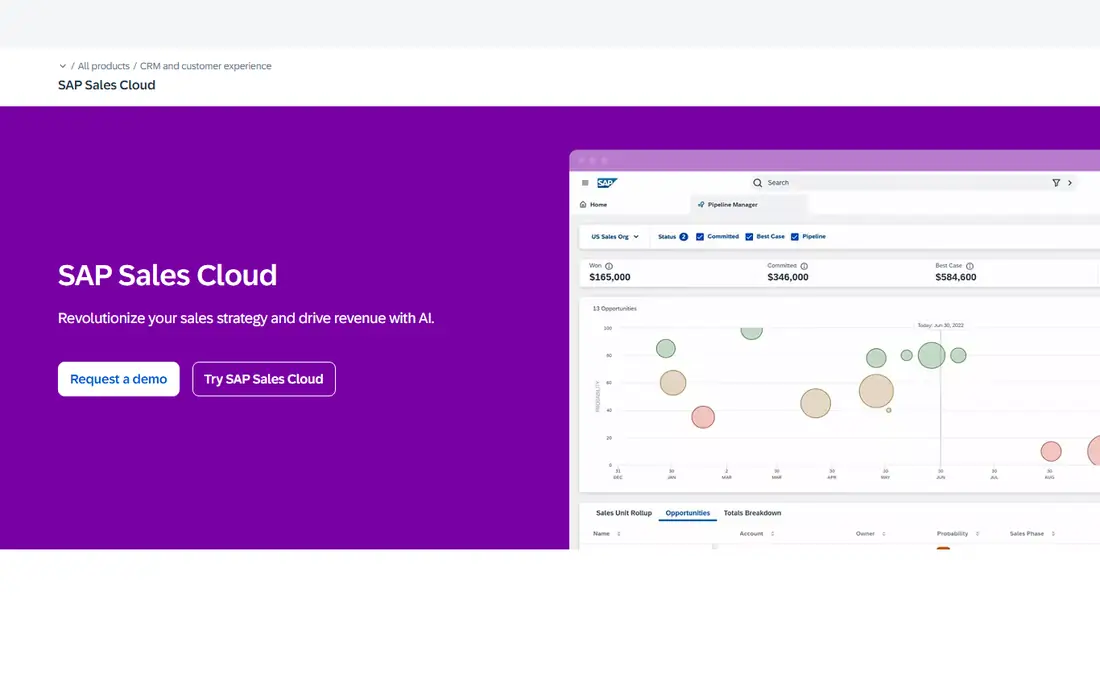Click Try SAP Sales Cloud button

click(264, 379)
